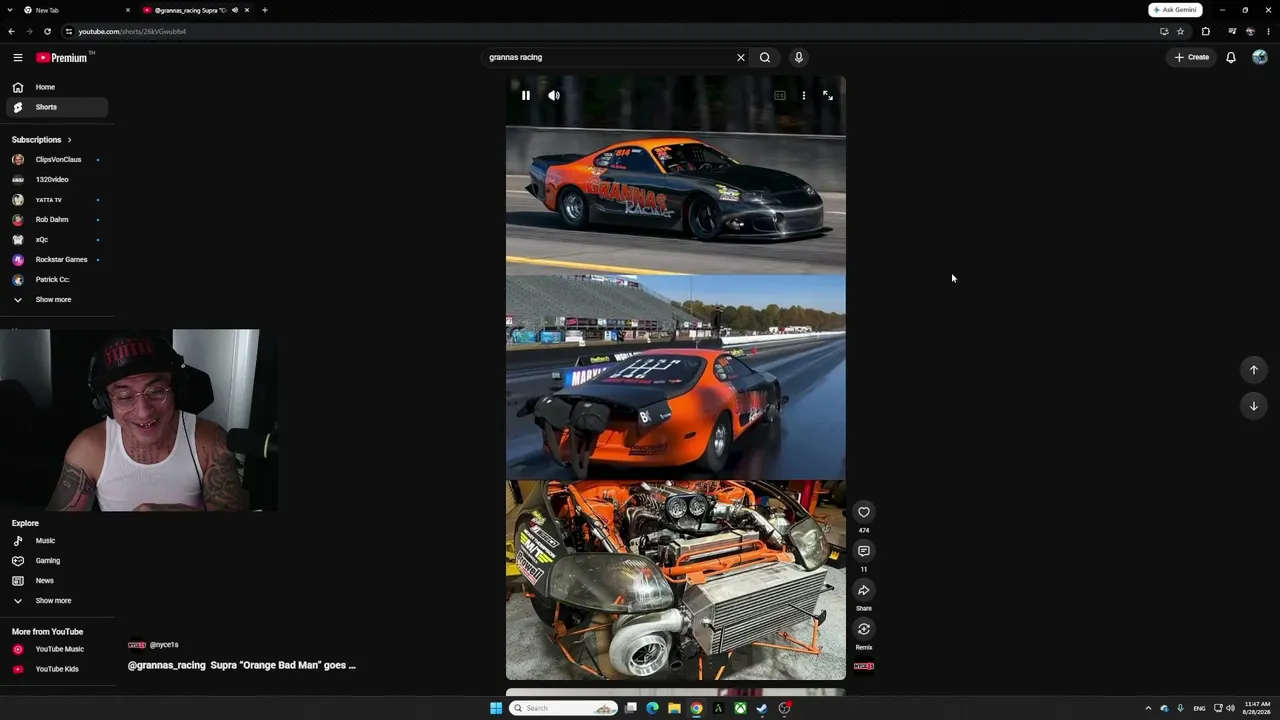Open the account avatar menu
The image size is (1280, 720).
[1260, 57]
